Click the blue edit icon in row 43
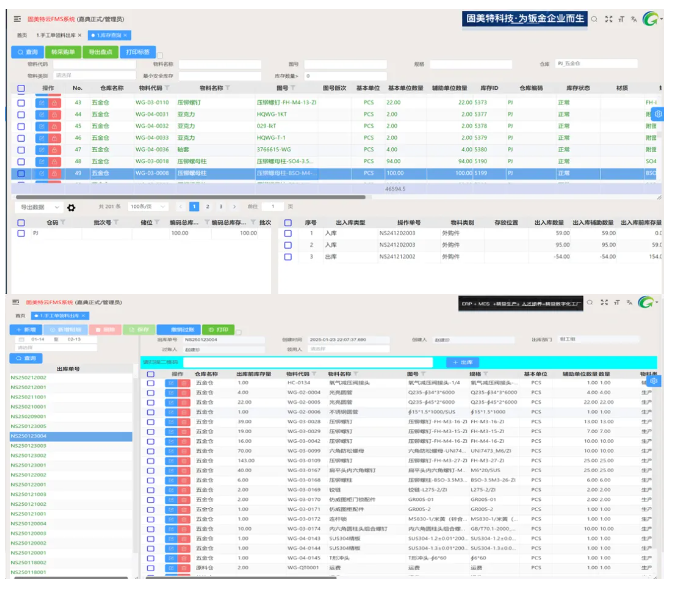 tap(42, 102)
